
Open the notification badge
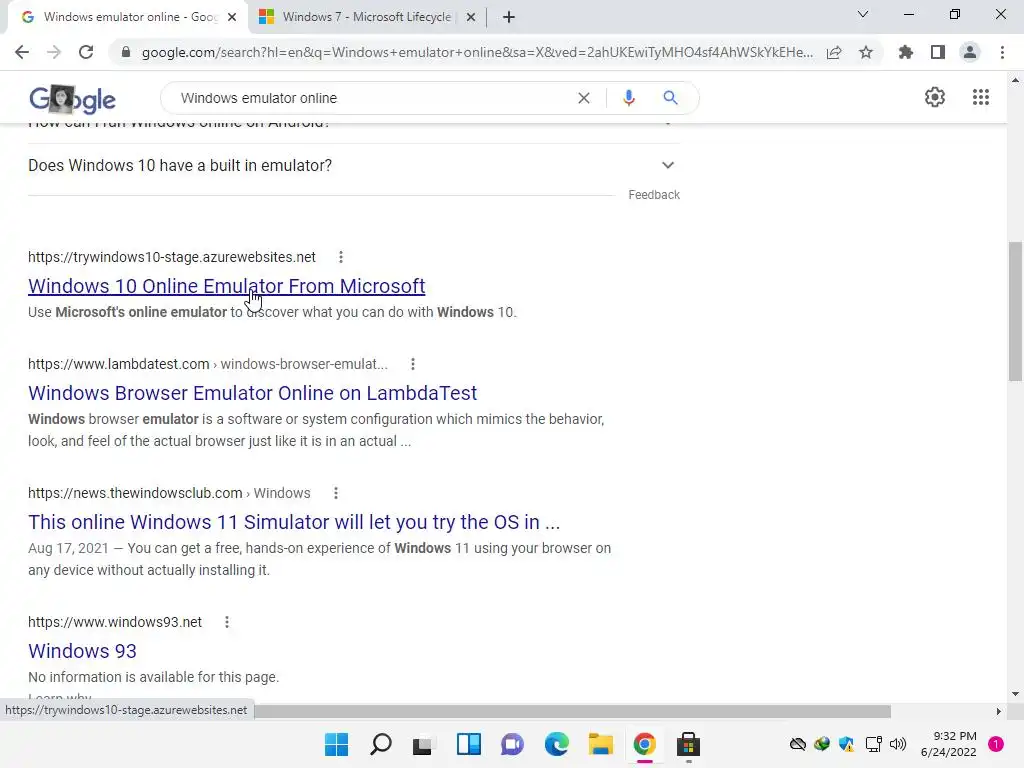click(996, 744)
